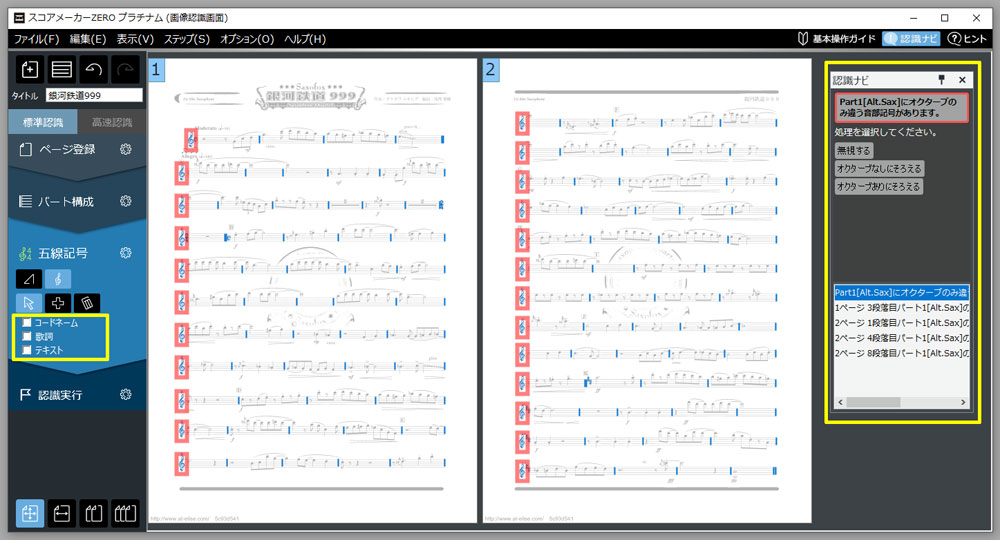
Task: Click the オクターブありにそろえる button
Action: (x=879, y=186)
